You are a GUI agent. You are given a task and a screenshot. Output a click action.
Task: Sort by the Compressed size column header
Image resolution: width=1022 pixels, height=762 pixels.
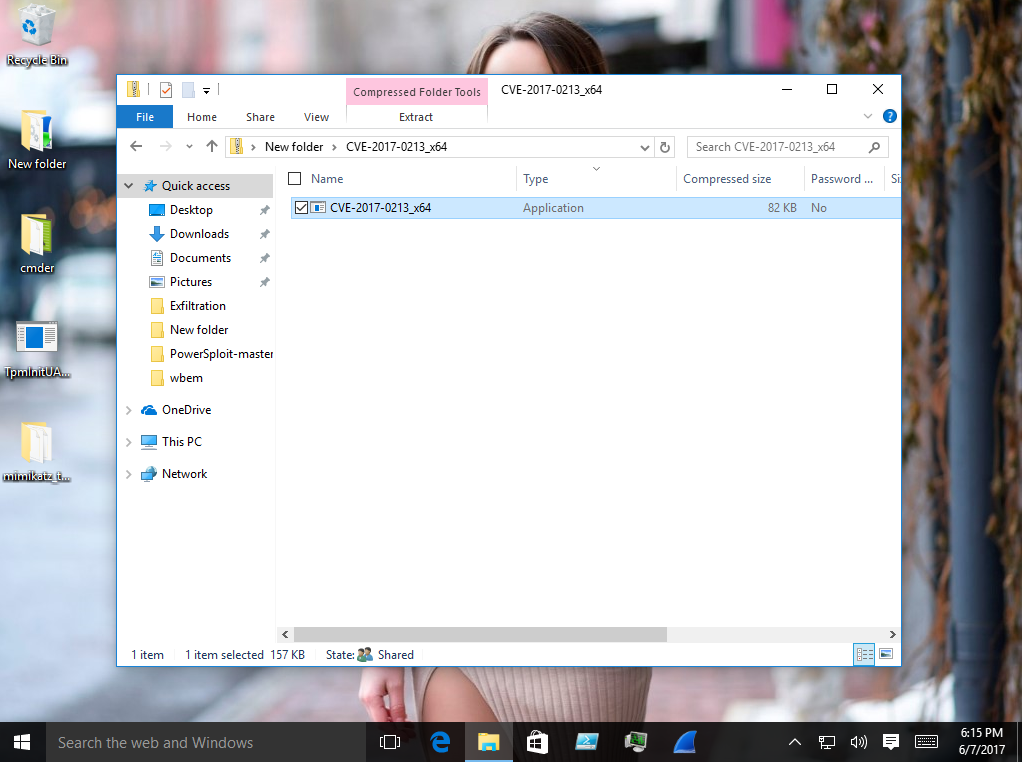tap(739, 179)
